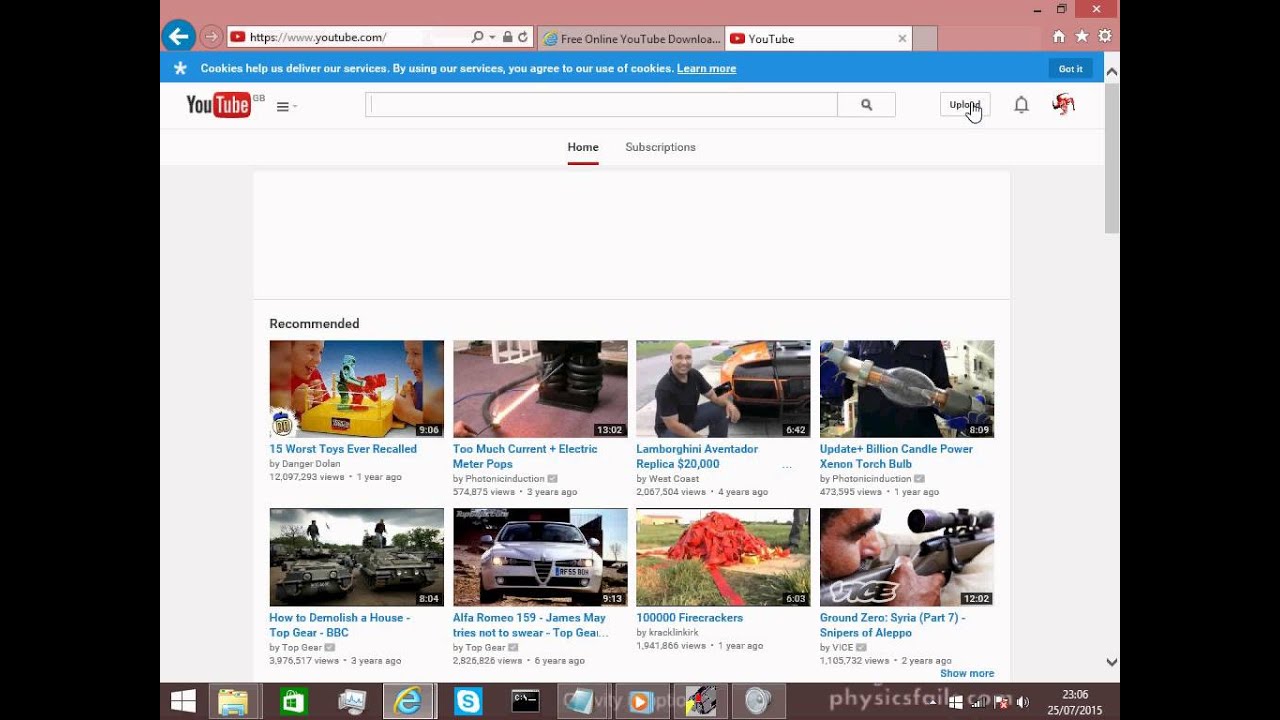Click the page scrollbar down arrow
Screen dimensions: 1280x720
[1111, 662]
